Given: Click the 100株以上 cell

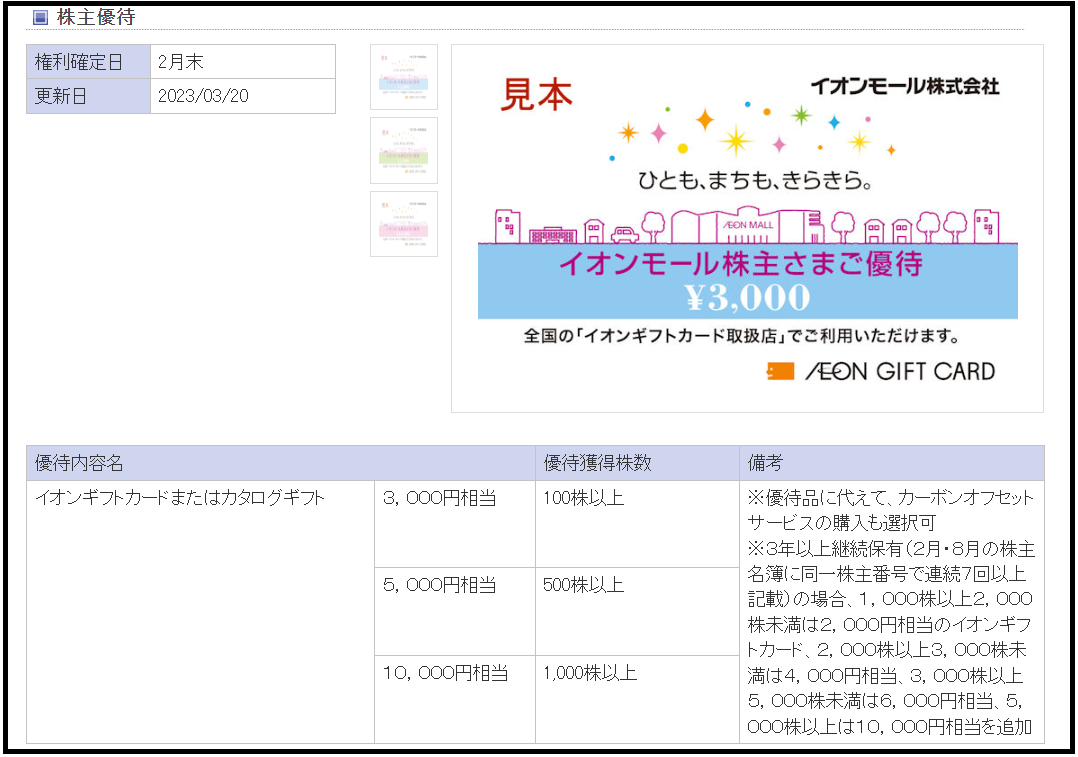Looking at the screenshot, I should pyautogui.click(x=637, y=524).
